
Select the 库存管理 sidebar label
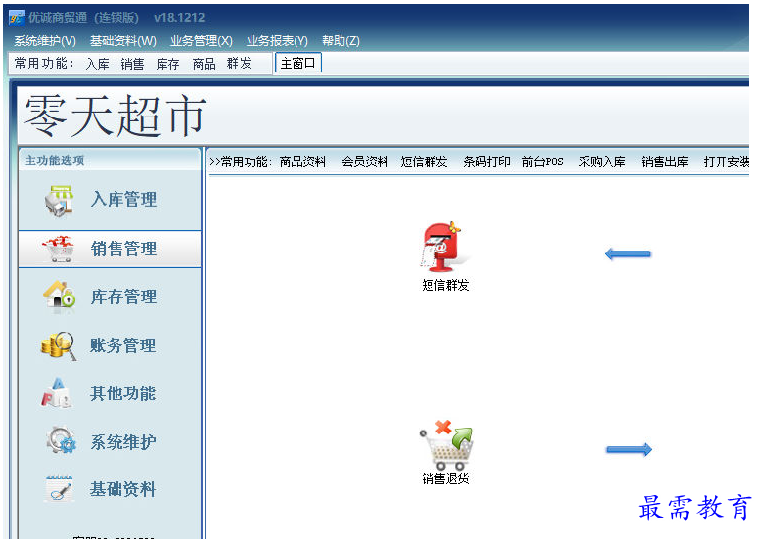click(x=124, y=297)
